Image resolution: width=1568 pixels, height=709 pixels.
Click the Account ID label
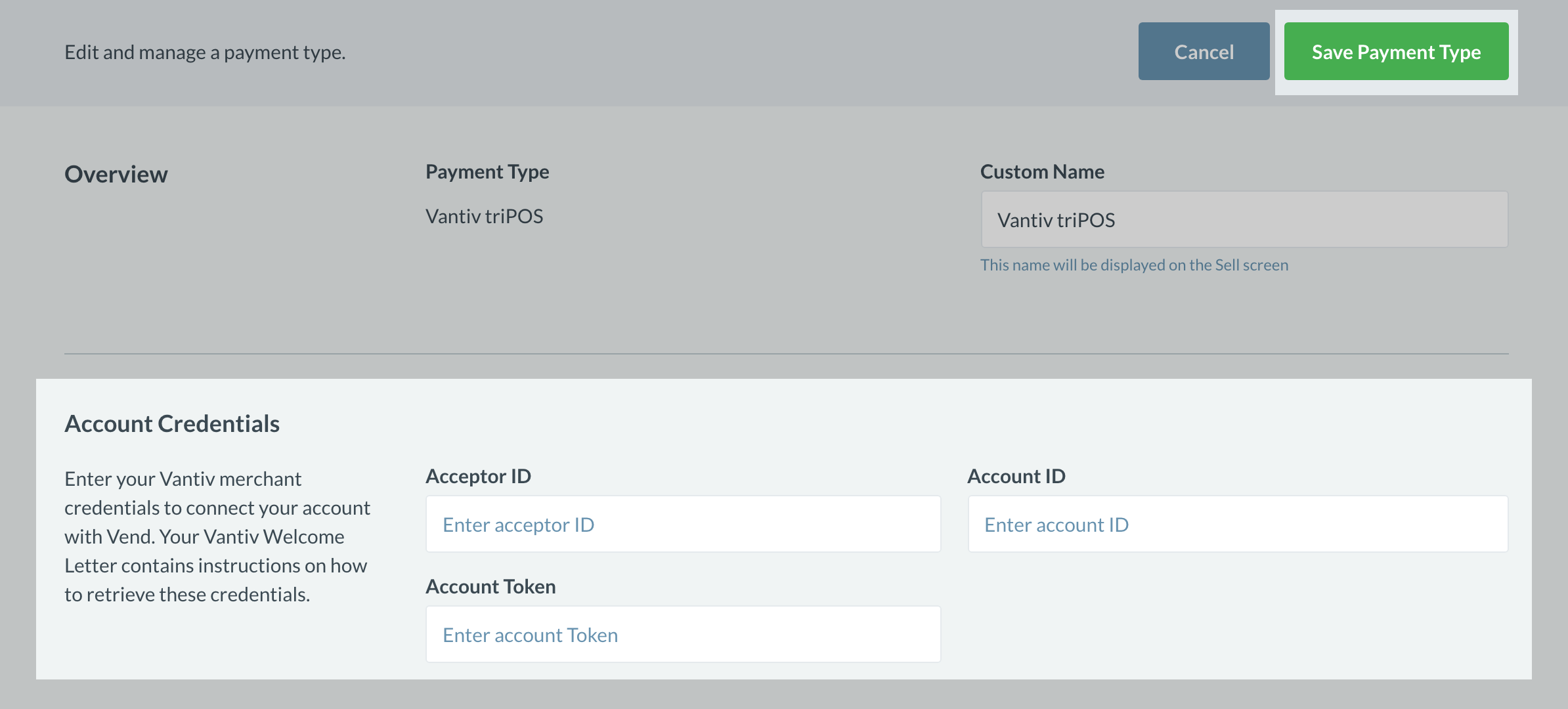[x=1016, y=477]
